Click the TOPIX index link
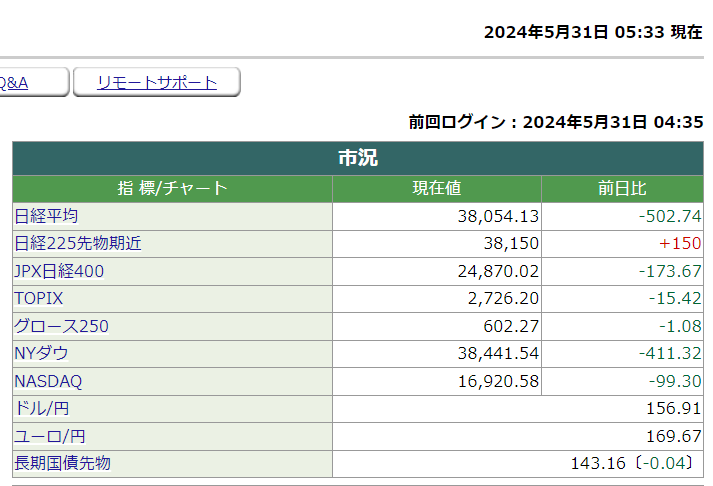 [39, 299]
